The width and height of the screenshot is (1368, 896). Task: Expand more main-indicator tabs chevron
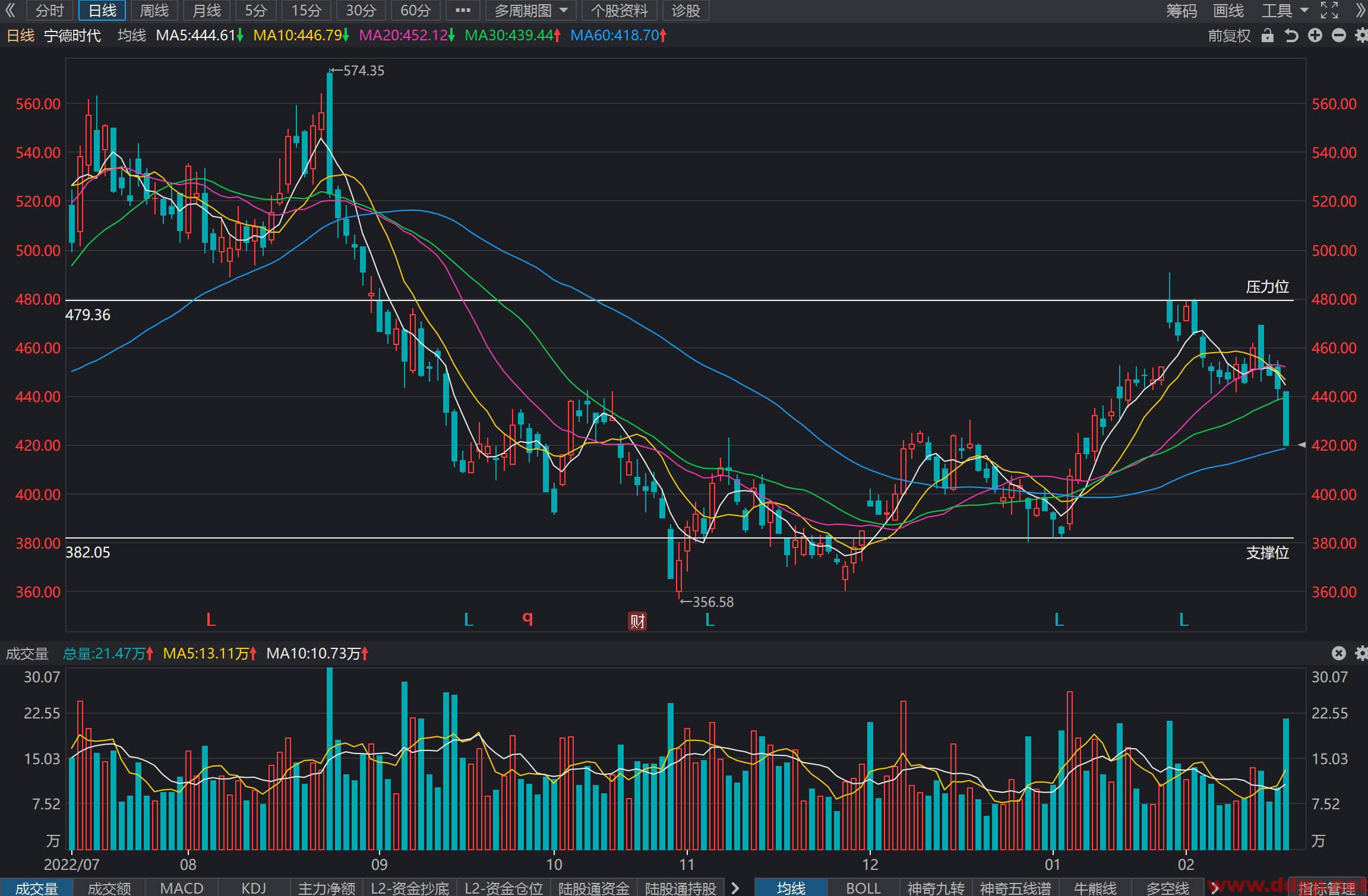(1215, 888)
